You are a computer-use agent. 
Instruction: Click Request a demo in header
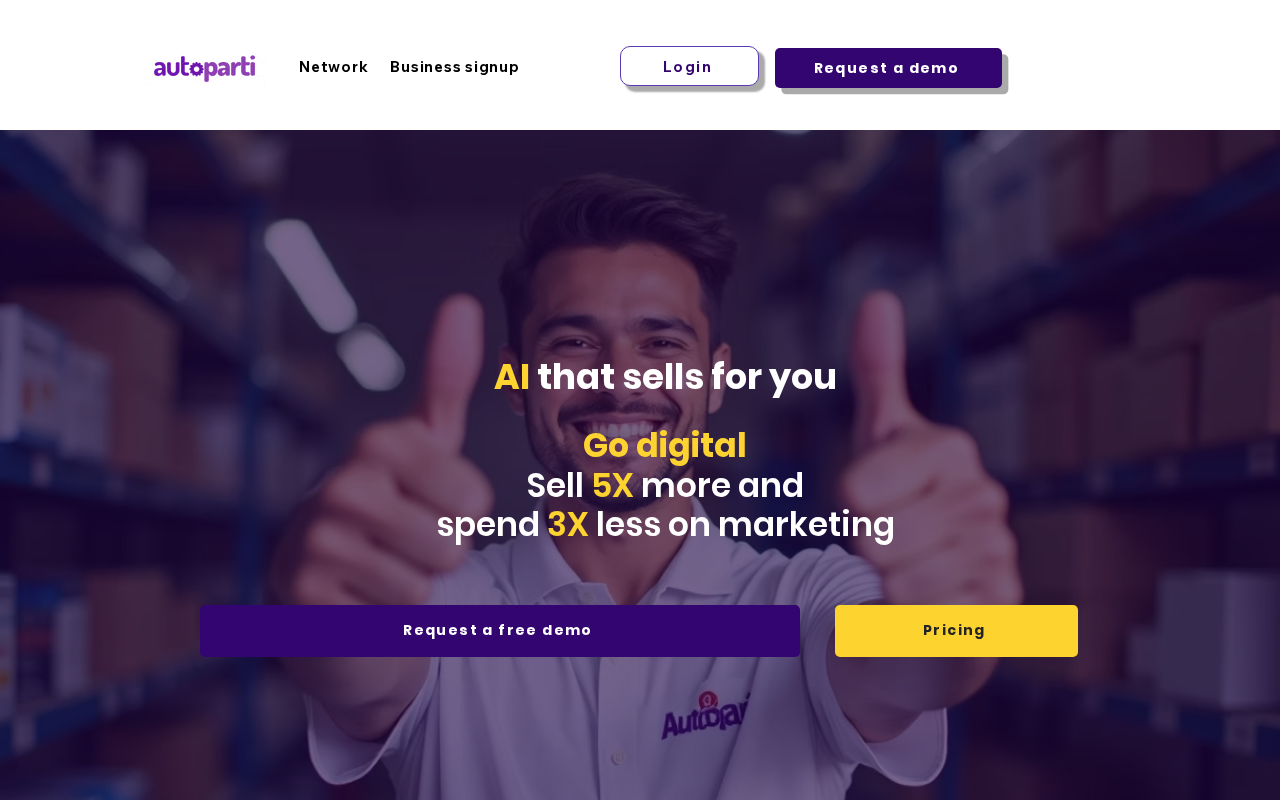pyautogui.click(x=888, y=68)
